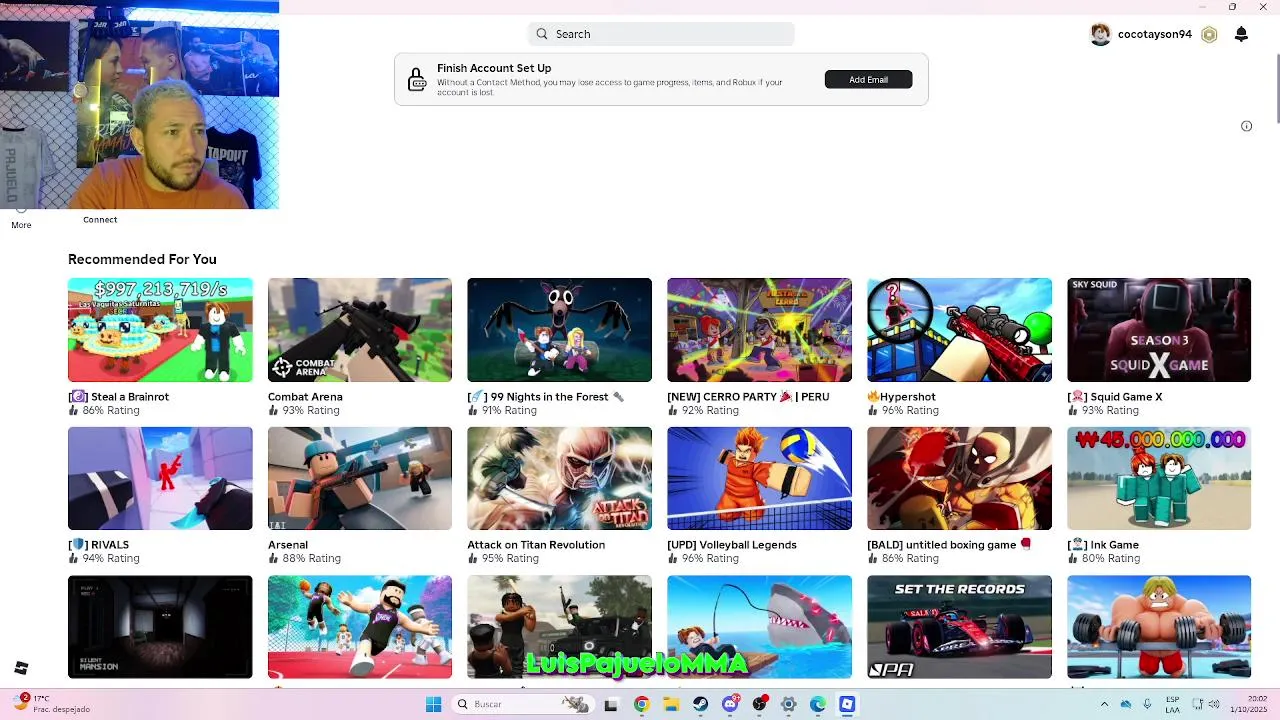
Task: Click the Arsenal title text
Action: pos(288,545)
